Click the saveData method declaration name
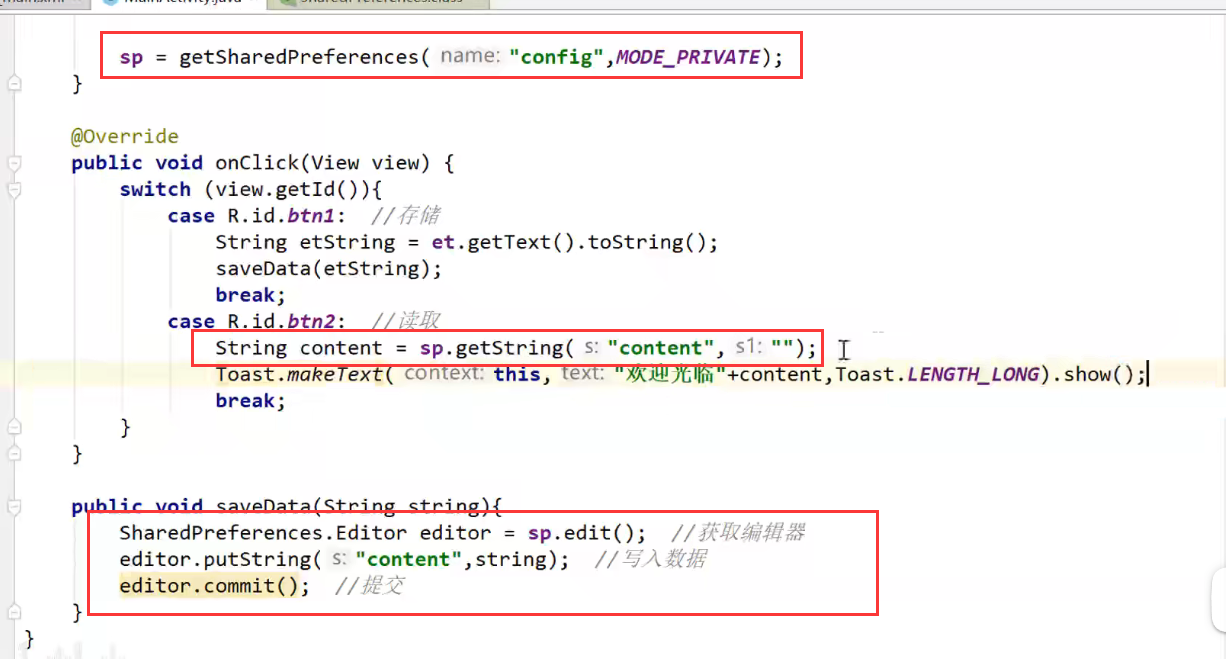This screenshot has height=659, width=1226. (263, 507)
